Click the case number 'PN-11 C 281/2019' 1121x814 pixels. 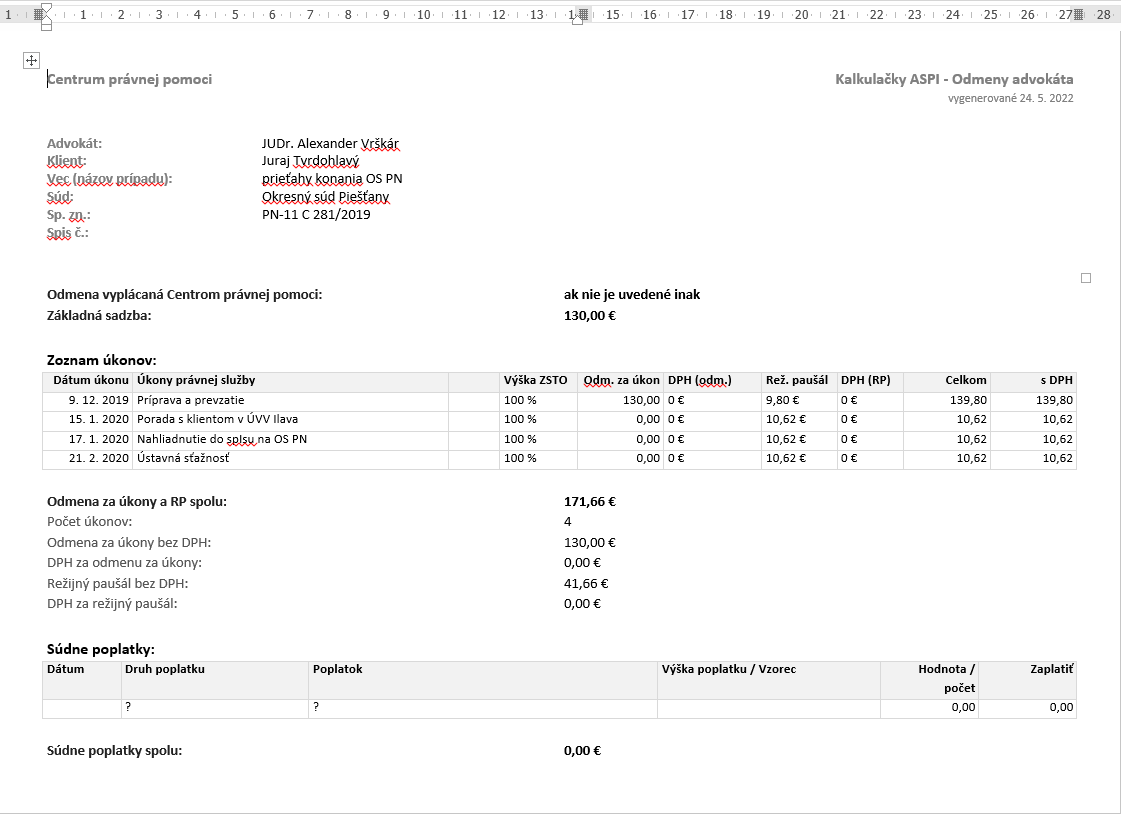[x=315, y=214]
